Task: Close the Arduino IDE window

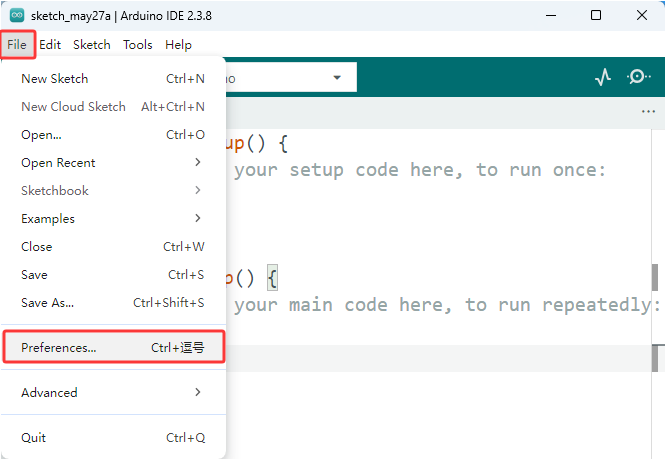Action: pos(642,16)
